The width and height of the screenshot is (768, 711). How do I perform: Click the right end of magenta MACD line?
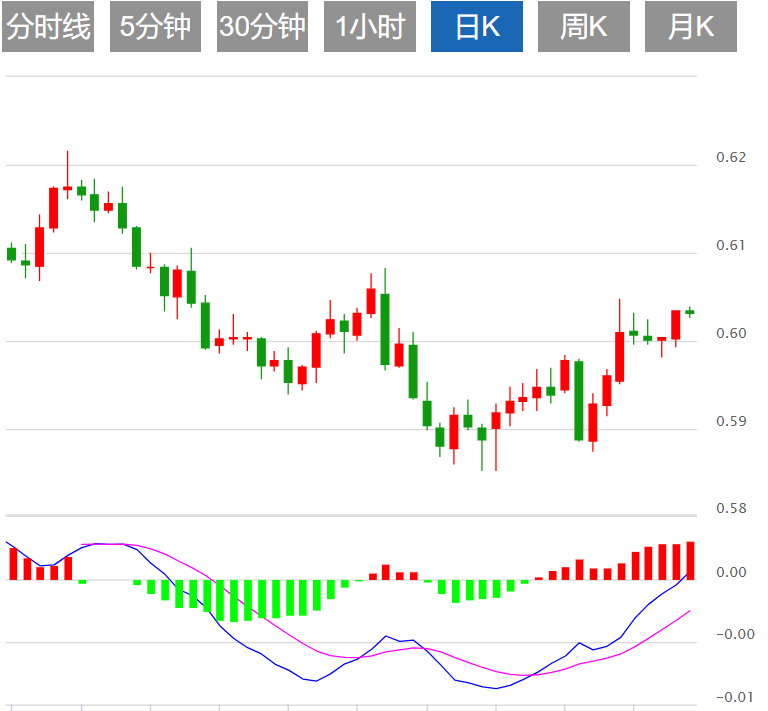(690, 610)
